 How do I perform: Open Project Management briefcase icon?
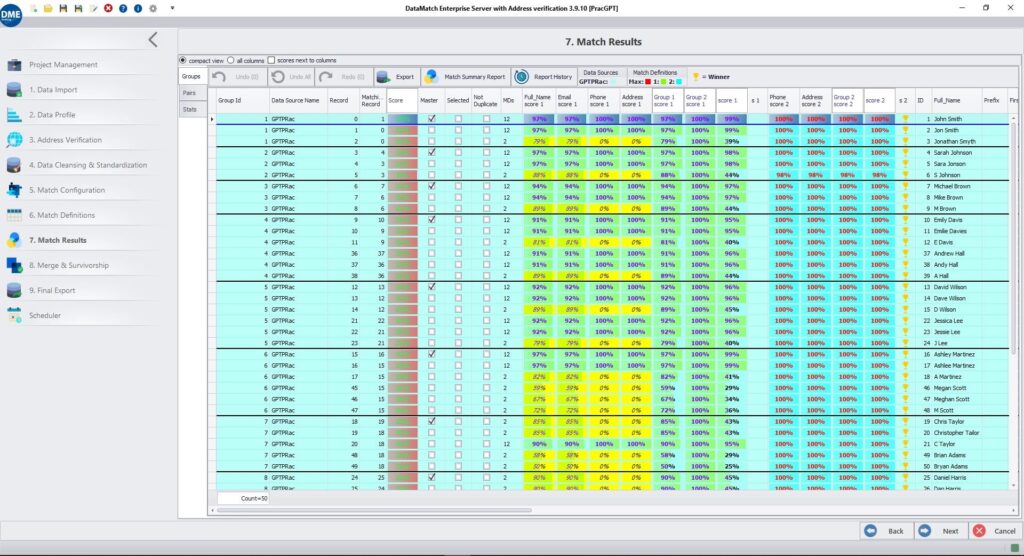pos(14,65)
